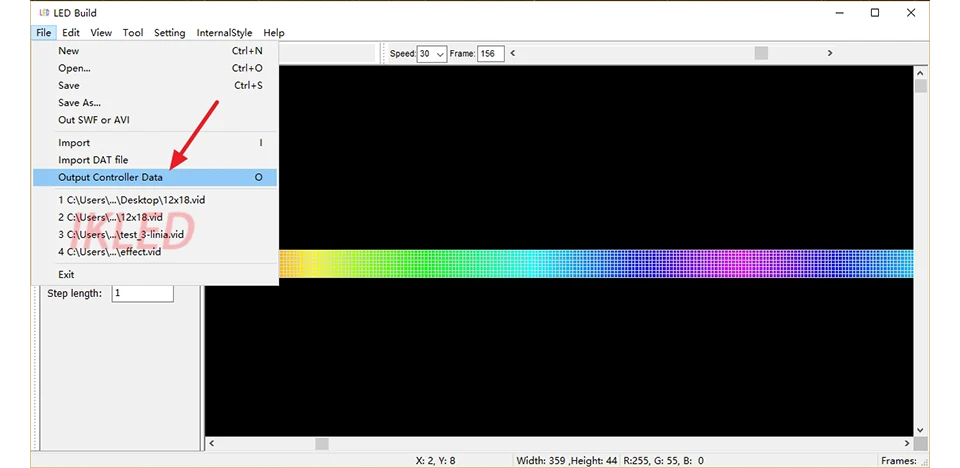
Task: Click the R:255, G: 55, B: 0 status text
Action: 664,461
